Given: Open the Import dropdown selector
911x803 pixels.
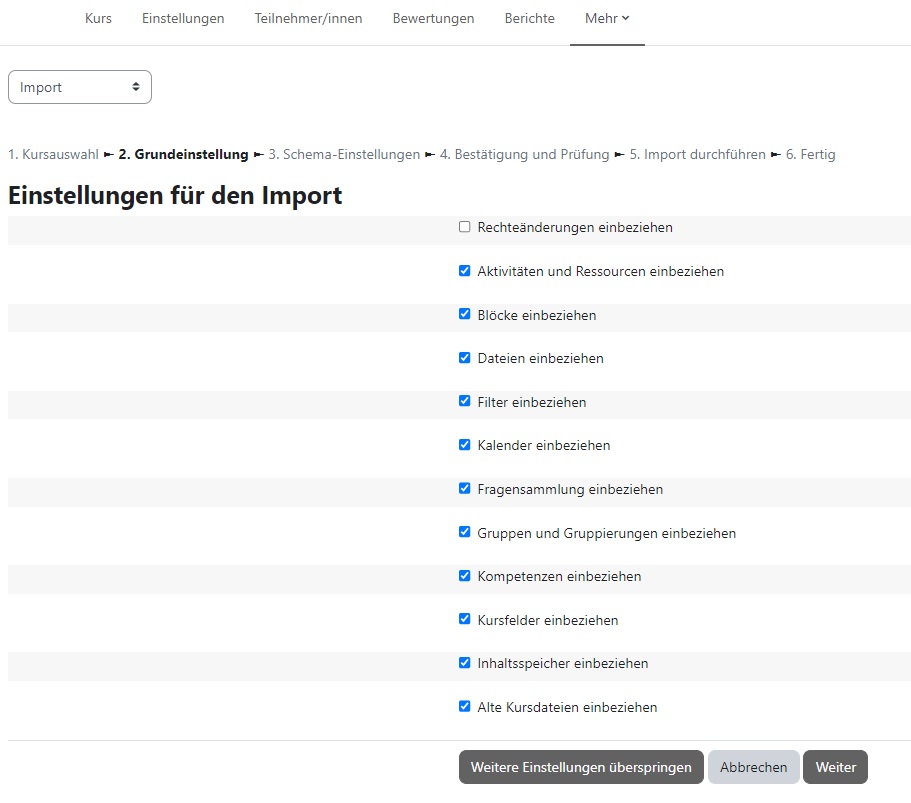Looking at the screenshot, I should [x=79, y=87].
